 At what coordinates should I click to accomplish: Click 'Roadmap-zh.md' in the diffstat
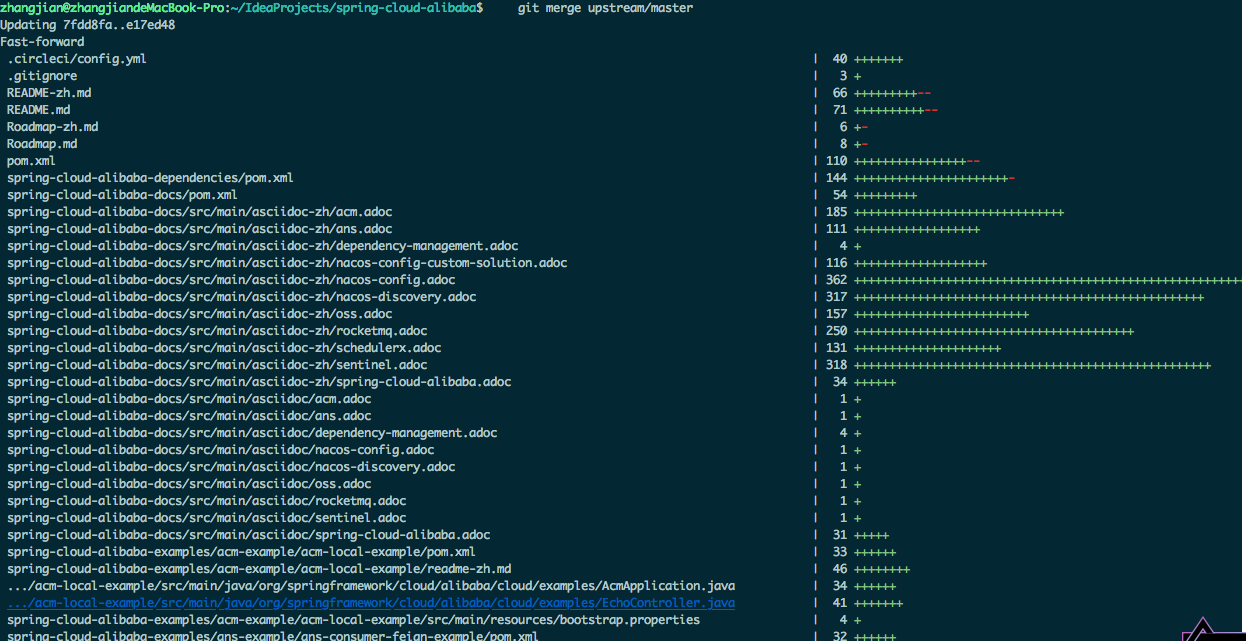(x=52, y=127)
